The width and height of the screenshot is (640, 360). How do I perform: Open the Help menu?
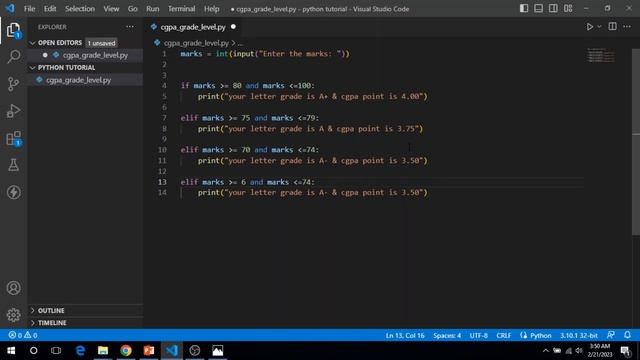pyautogui.click(x=211, y=9)
